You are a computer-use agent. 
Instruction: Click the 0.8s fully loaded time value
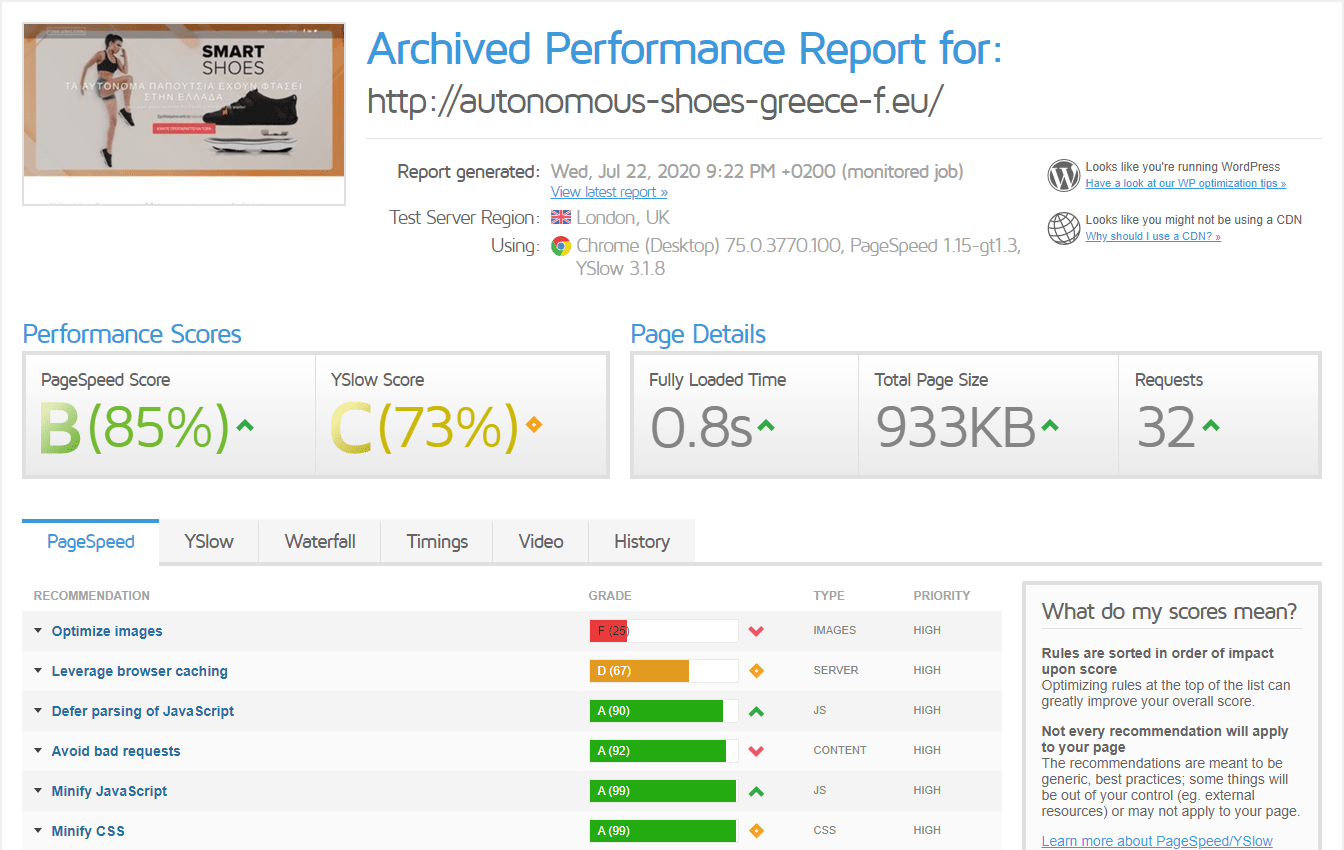[701, 427]
